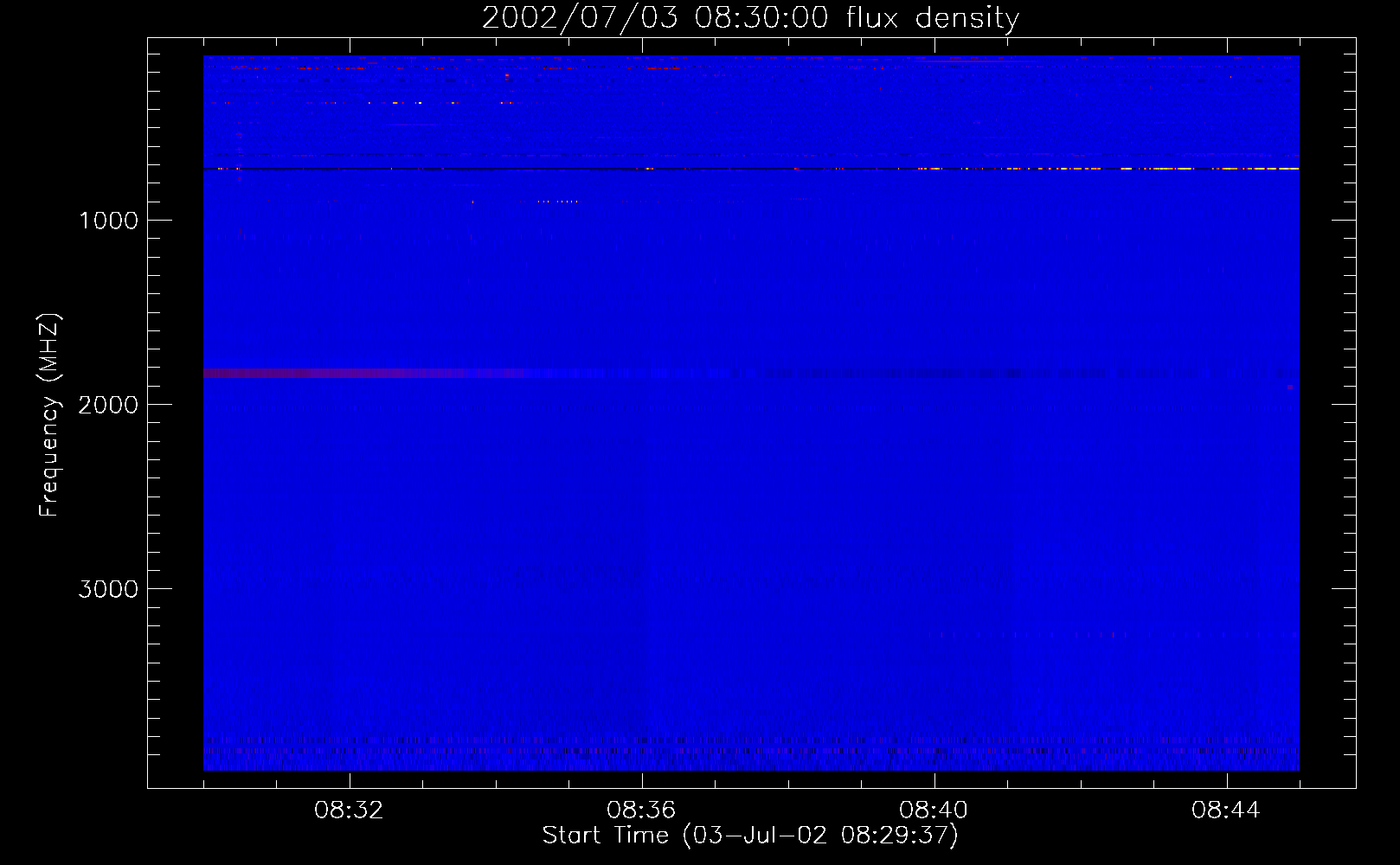Click the 3000 frequency tick label

(108, 589)
